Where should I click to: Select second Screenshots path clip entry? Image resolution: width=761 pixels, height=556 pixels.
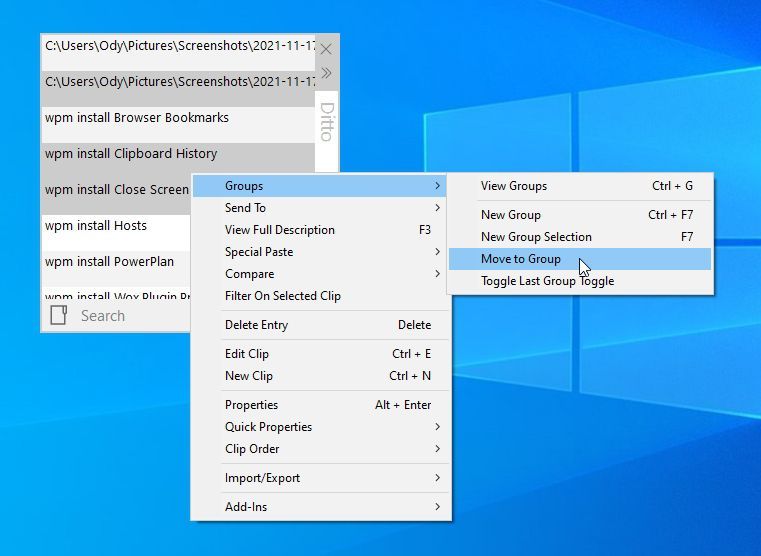pos(179,89)
